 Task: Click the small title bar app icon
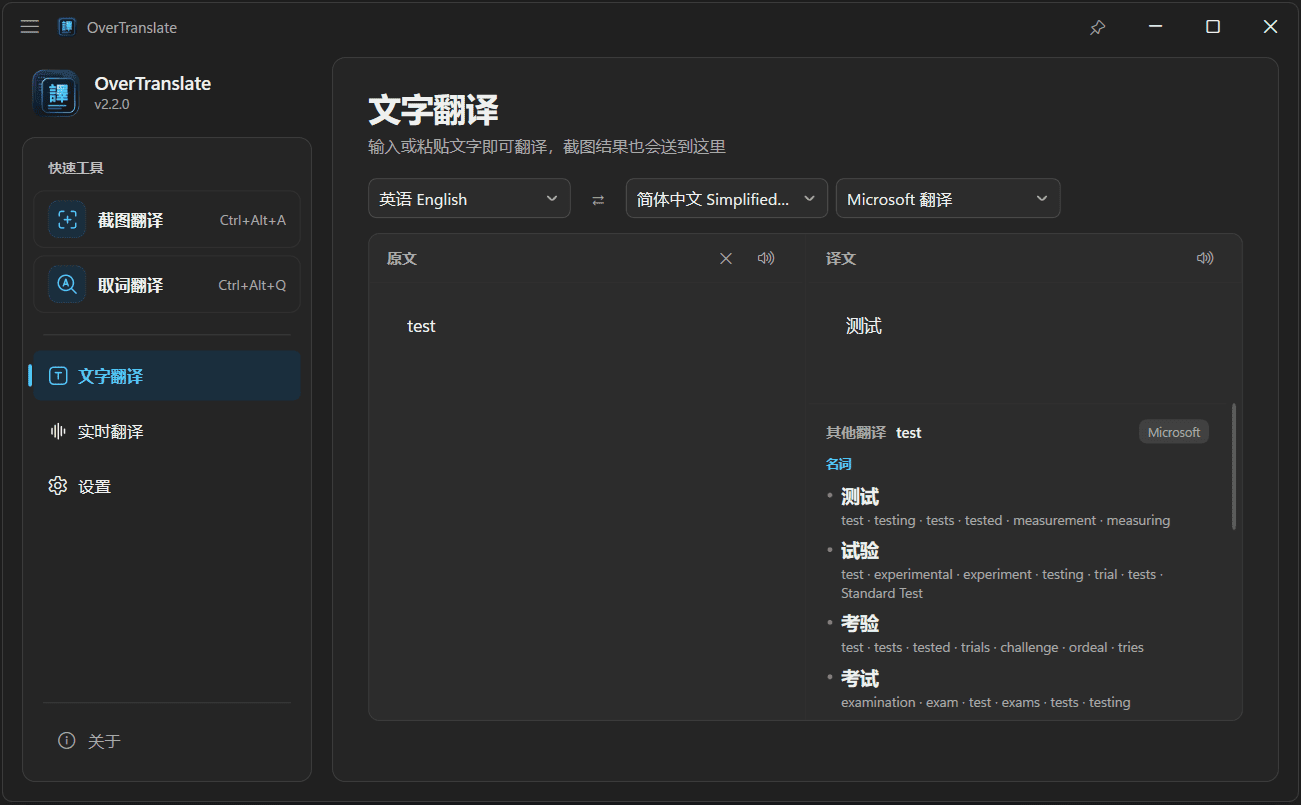67,27
